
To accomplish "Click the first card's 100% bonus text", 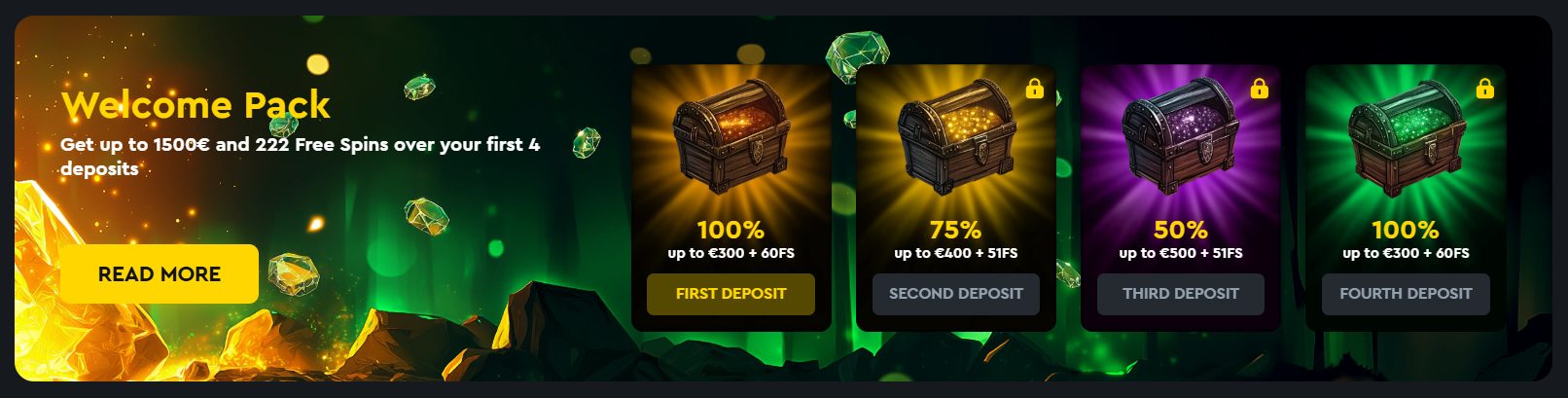I will pyautogui.click(x=731, y=231).
